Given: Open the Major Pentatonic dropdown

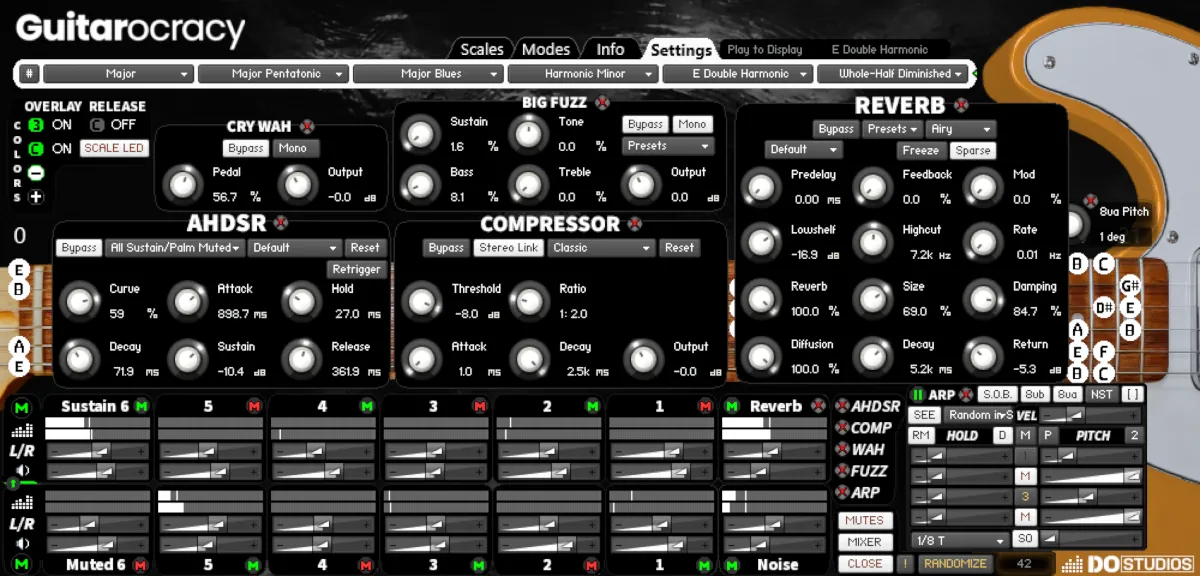Looking at the screenshot, I should click(273, 74).
